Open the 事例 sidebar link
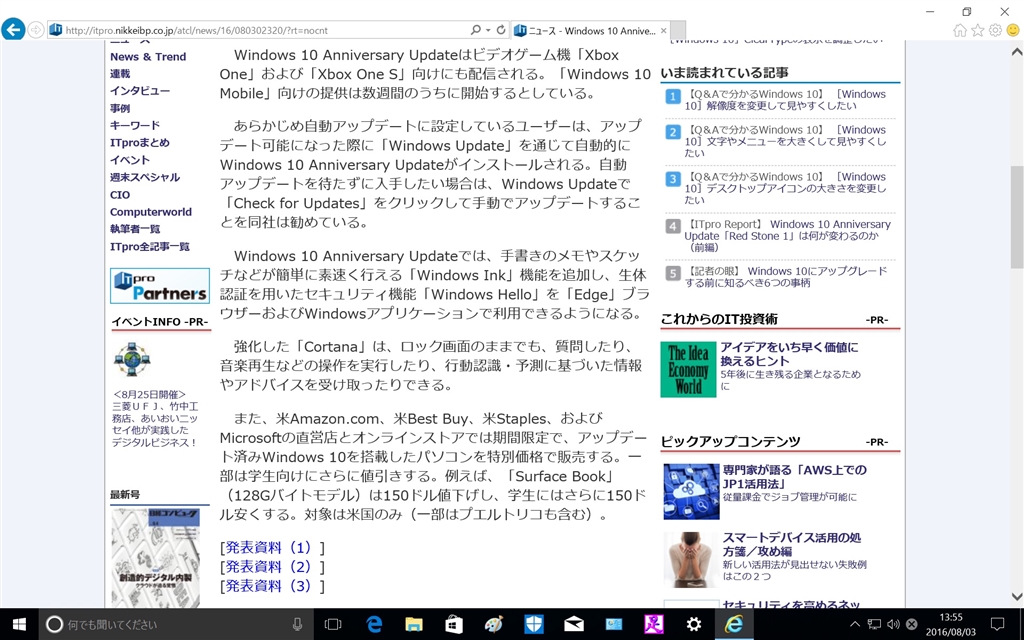The height and width of the screenshot is (640, 1024). coord(120,108)
